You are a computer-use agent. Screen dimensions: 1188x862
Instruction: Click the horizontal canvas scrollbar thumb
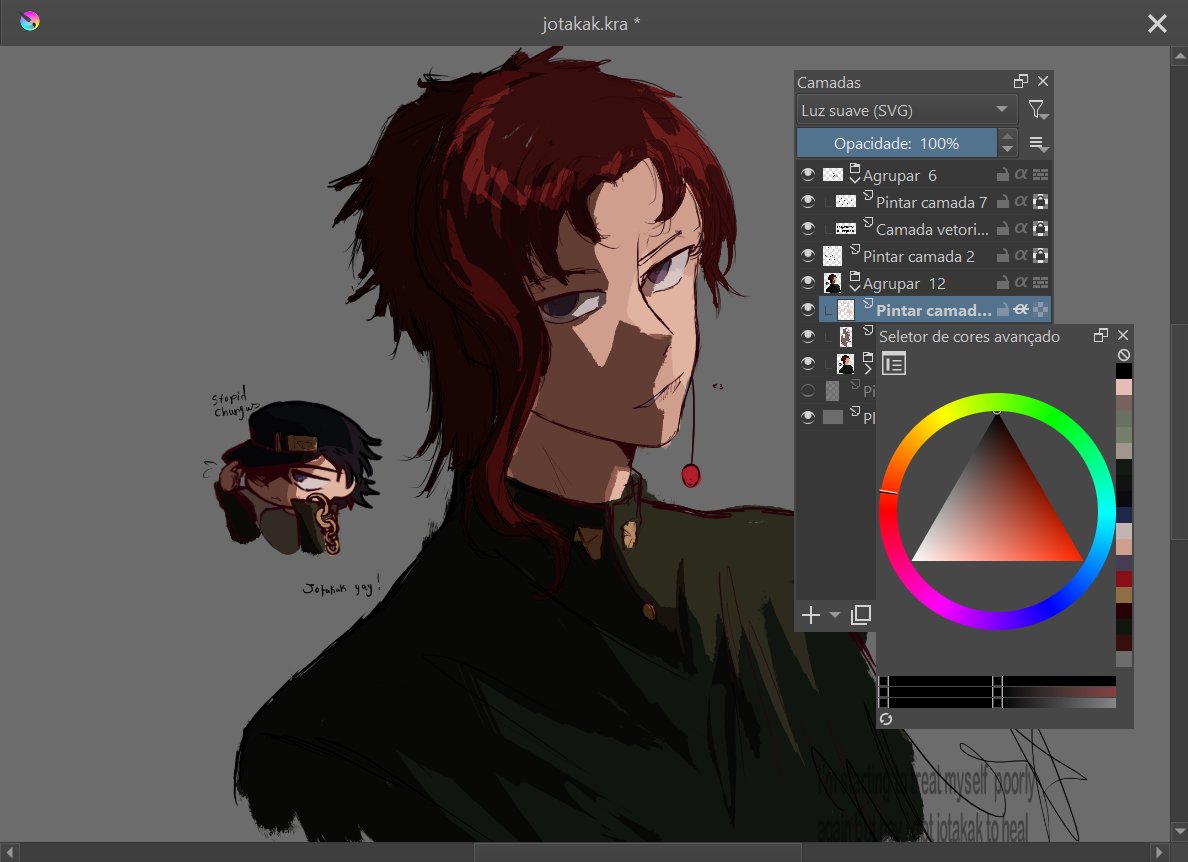[637, 852]
